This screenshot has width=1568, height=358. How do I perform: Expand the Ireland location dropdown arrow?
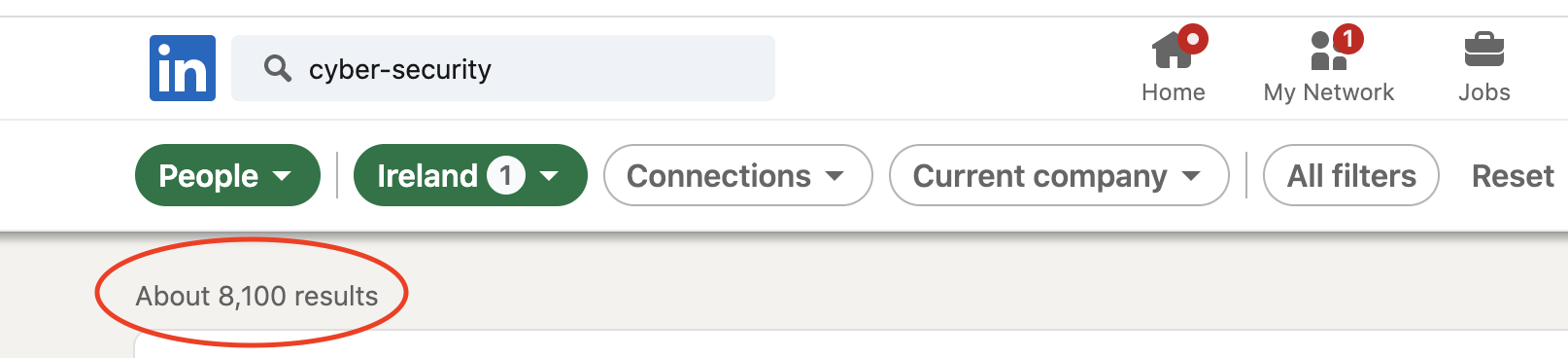pos(549,176)
